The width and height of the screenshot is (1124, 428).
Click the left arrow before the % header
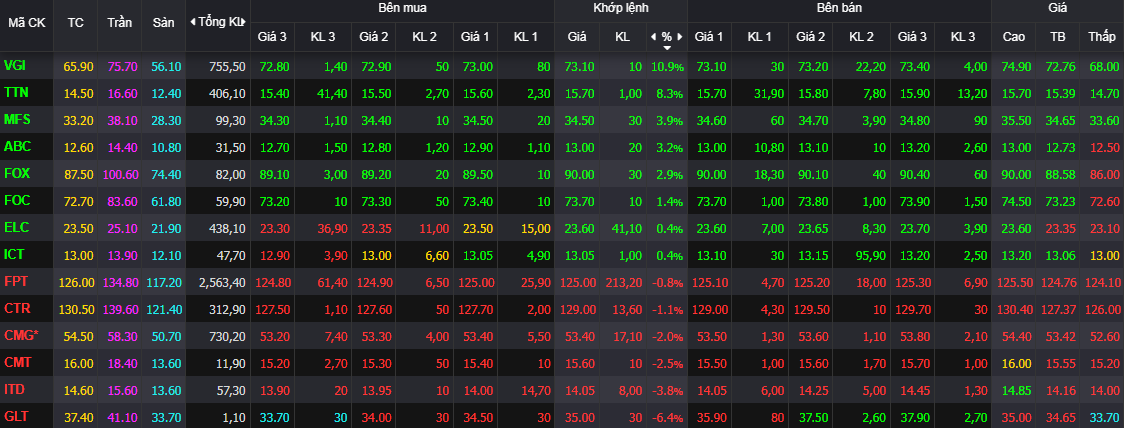652,37
